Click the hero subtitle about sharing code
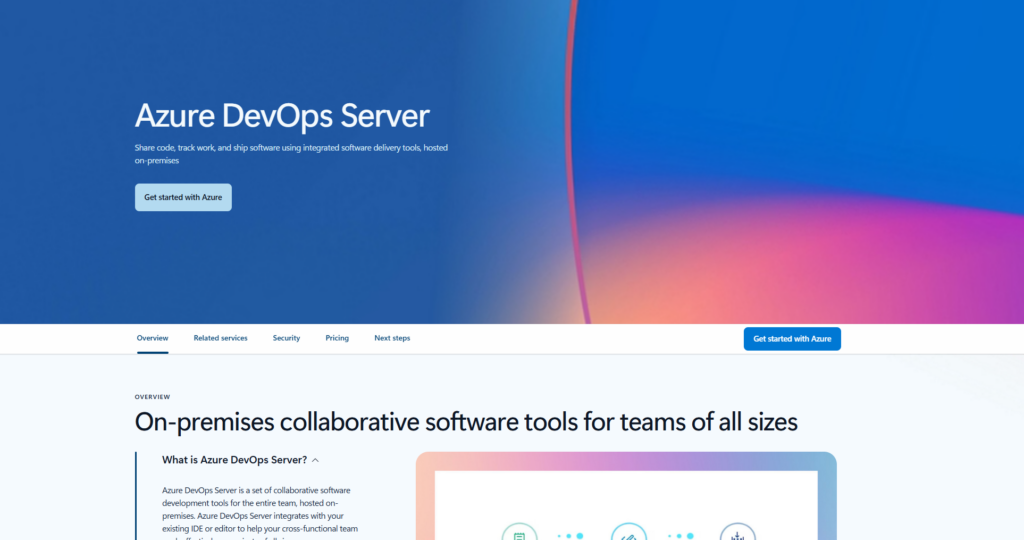1024x540 pixels. pos(290,153)
